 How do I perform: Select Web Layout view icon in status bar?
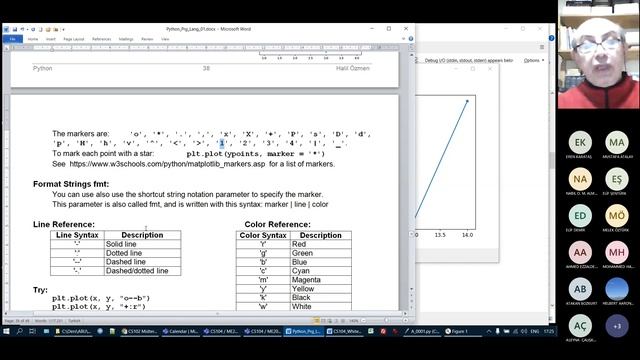pos(330,321)
